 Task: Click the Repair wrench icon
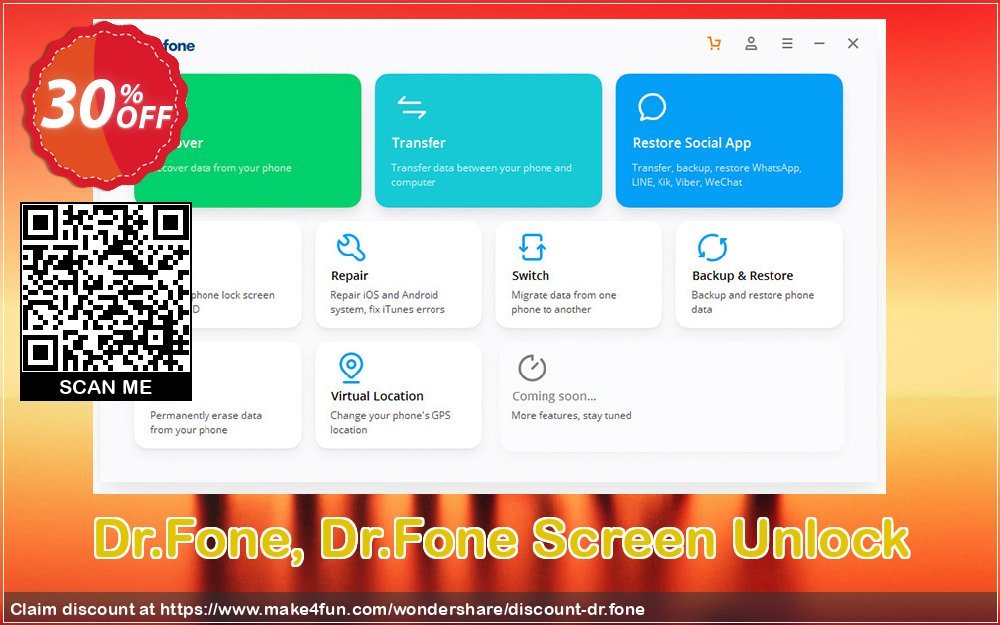[x=351, y=247]
